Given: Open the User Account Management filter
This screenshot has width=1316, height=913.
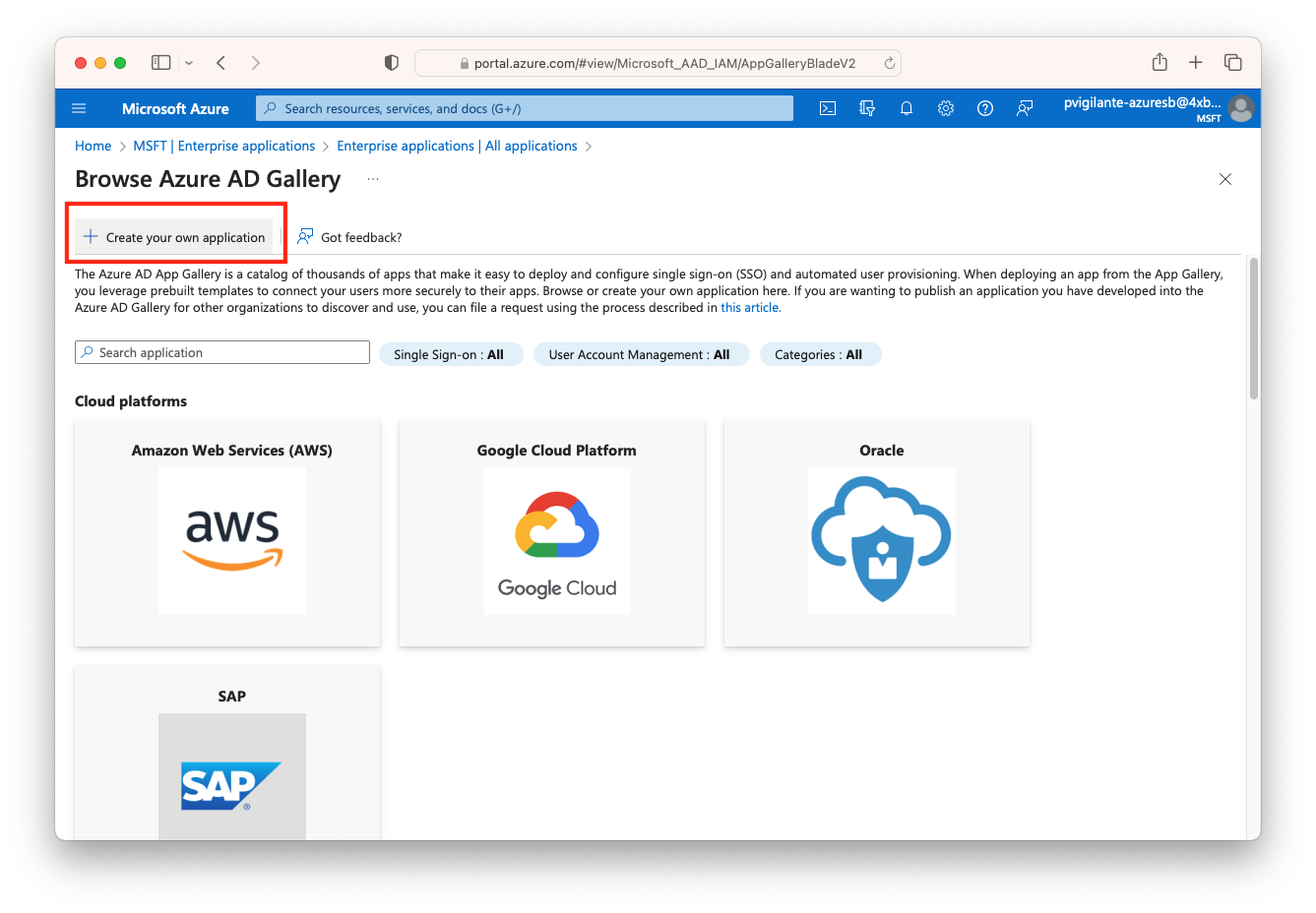Looking at the screenshot, I should point(641,354).
